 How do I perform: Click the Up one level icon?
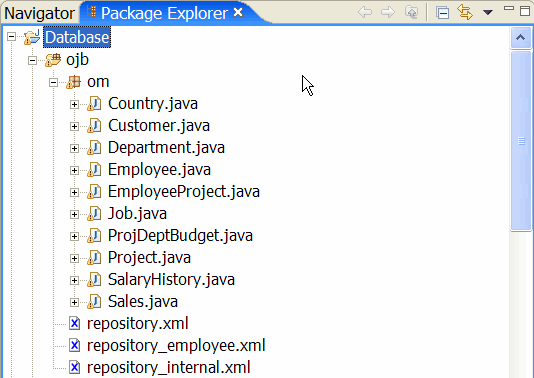(411, 13)
